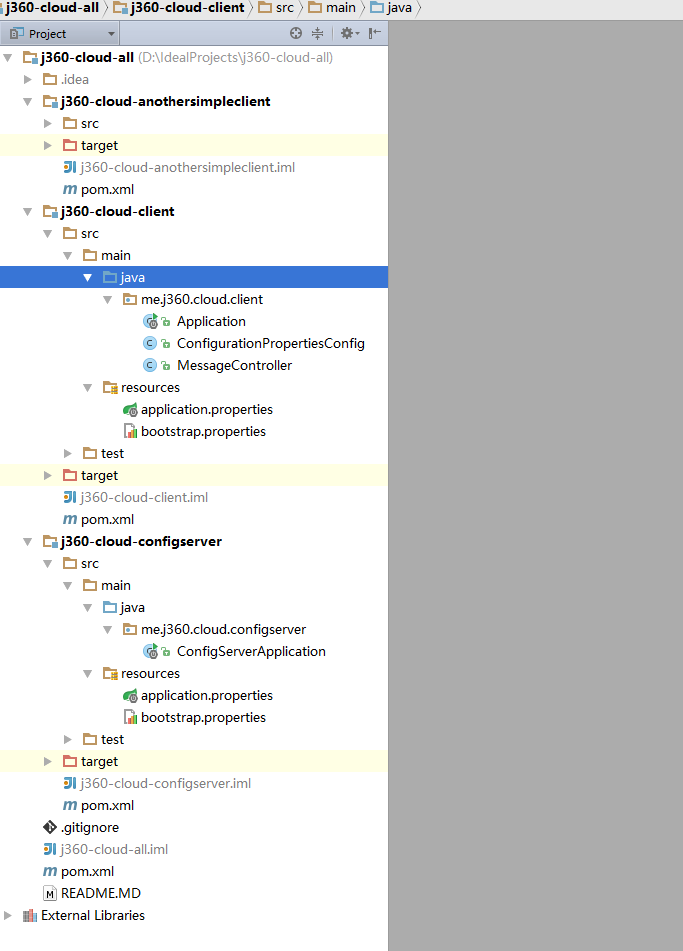Click .gitignore file icon
Image resolution: width=683 pixels, height=951 pixels.
(50, 827)
